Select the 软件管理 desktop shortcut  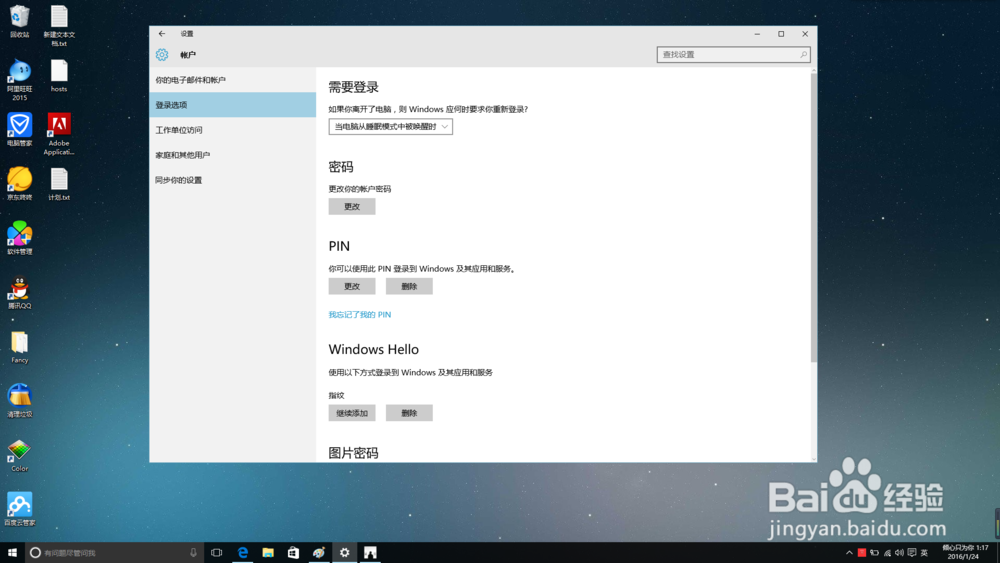tap(20, 238)
